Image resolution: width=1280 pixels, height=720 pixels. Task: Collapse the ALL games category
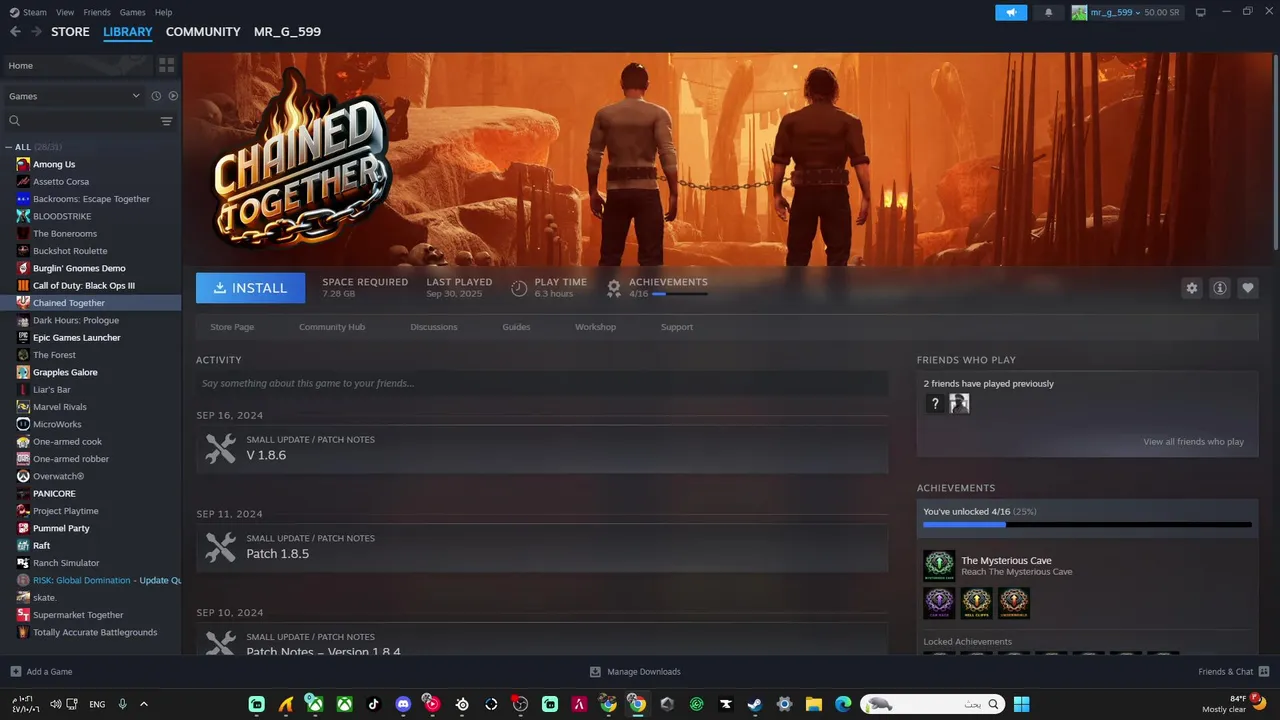[x=9, y=147]
